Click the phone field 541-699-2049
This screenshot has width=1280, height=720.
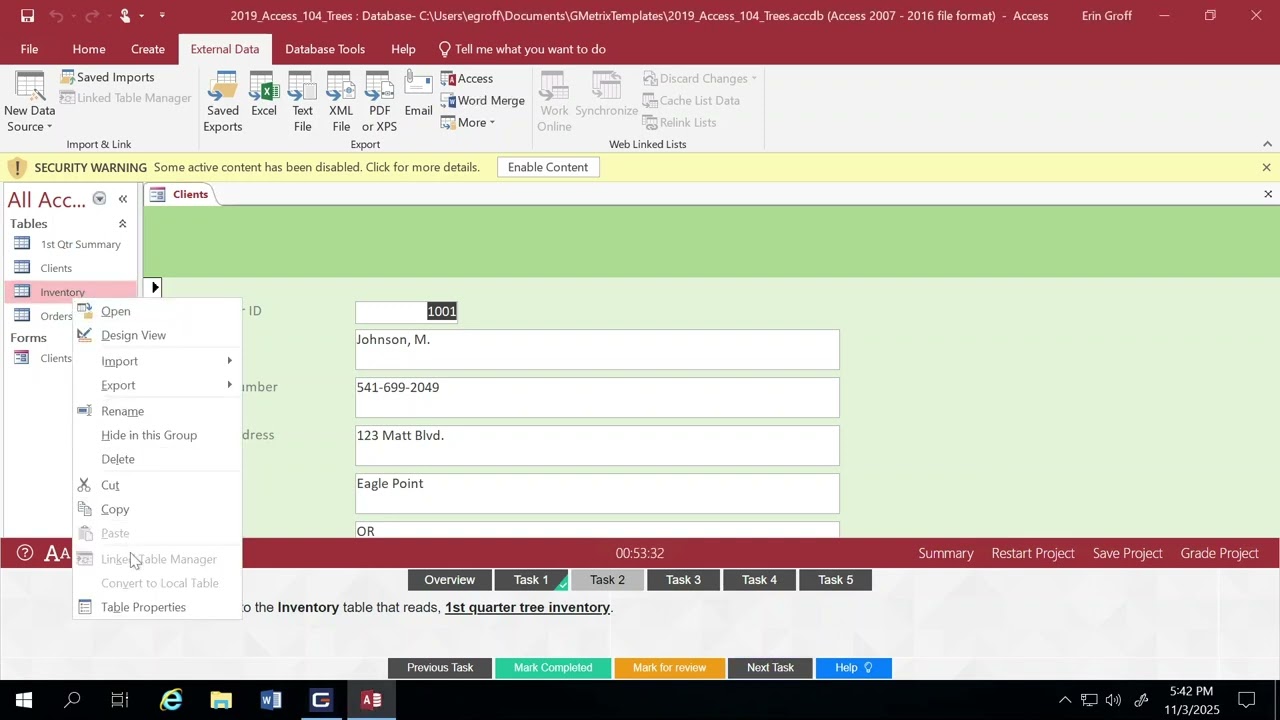point(597,397)
